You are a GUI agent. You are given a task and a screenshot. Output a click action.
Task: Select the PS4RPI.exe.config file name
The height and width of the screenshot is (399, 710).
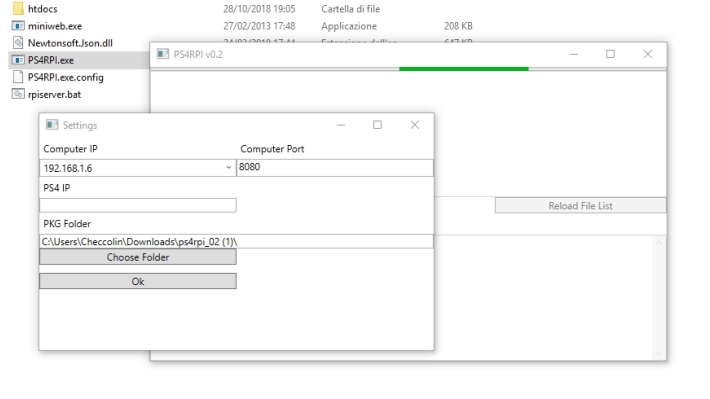66,77
